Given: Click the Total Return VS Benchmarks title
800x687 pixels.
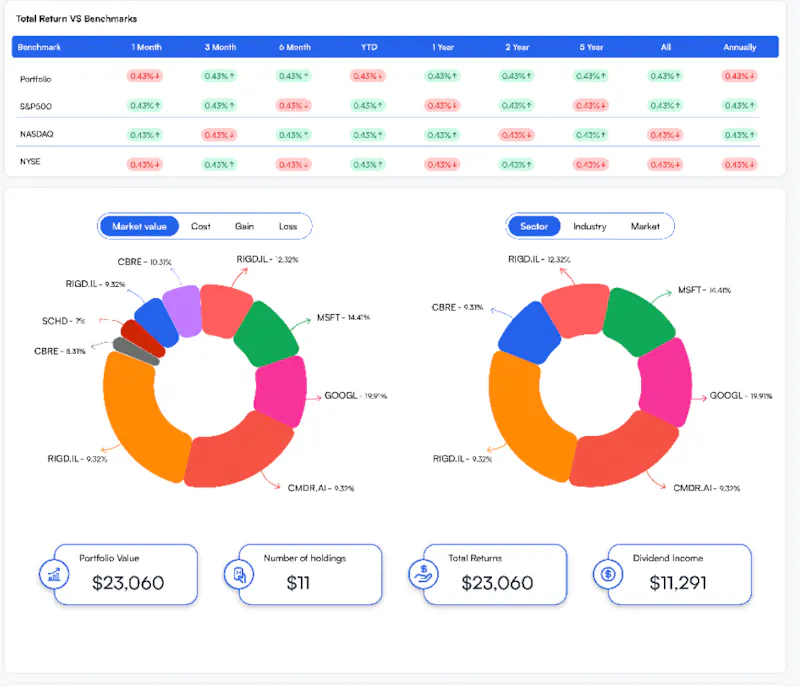Looking at the screenshot, I should click(77, 19).
